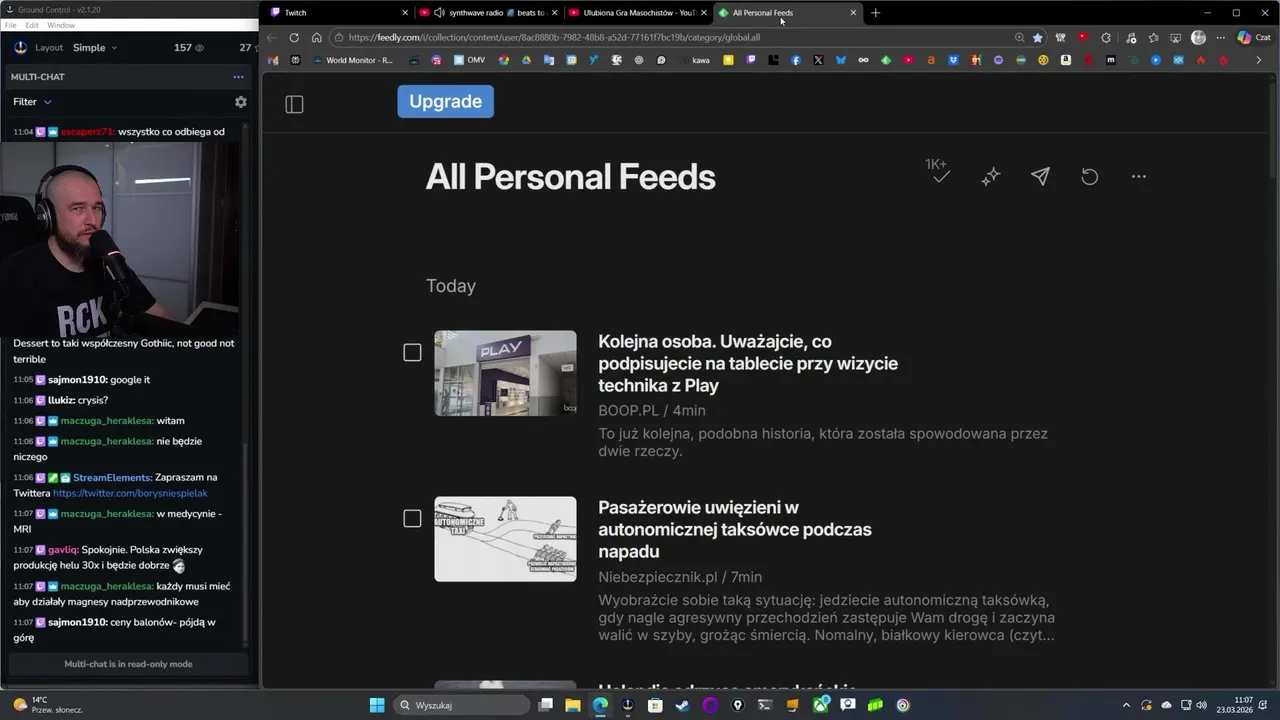Viewport: 1280px width, 720px height.
Task: Open the Window menu in Ground Control
Action: [61, 25]
